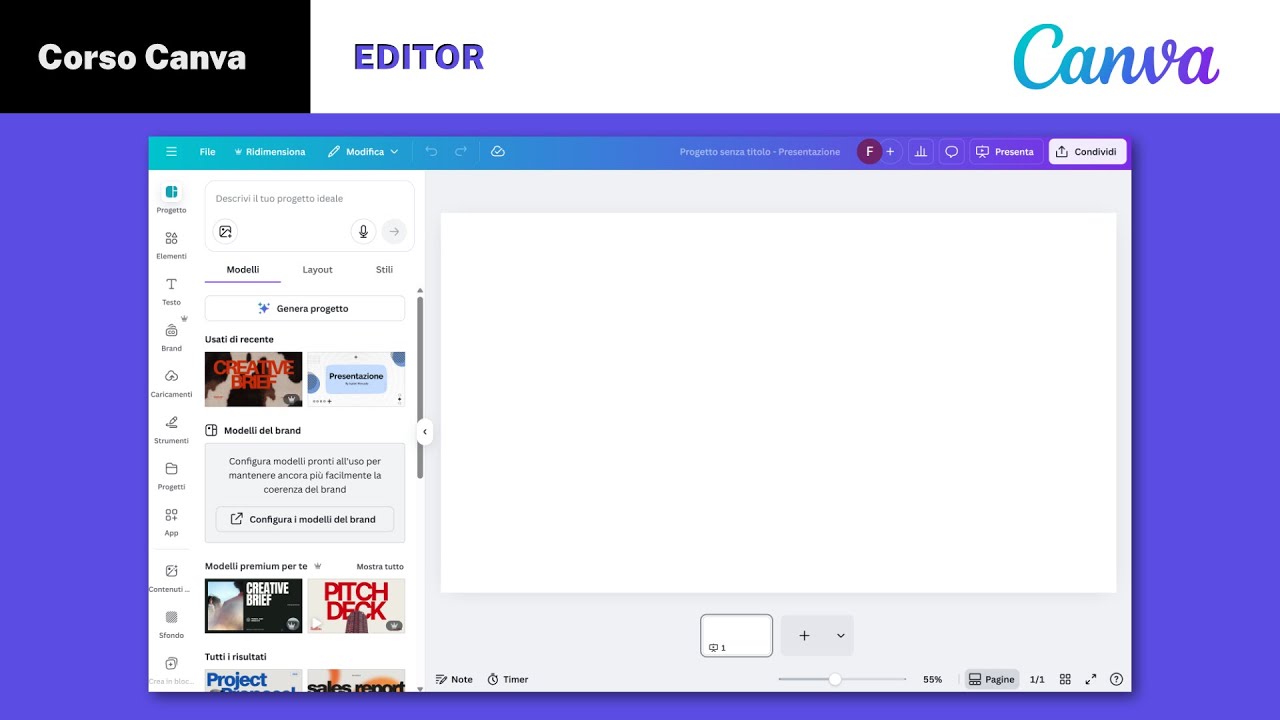Adjust the zoom slider
Image resolution: width=1280 pixels, height=720 pixels.
coord(842,679)
